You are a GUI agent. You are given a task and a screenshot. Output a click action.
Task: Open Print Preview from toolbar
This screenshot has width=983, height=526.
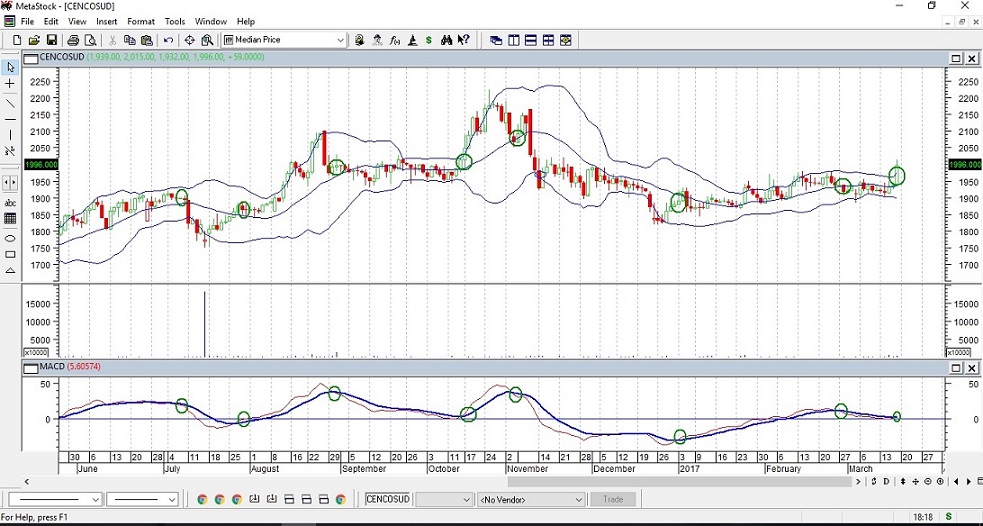coord(90,40)
